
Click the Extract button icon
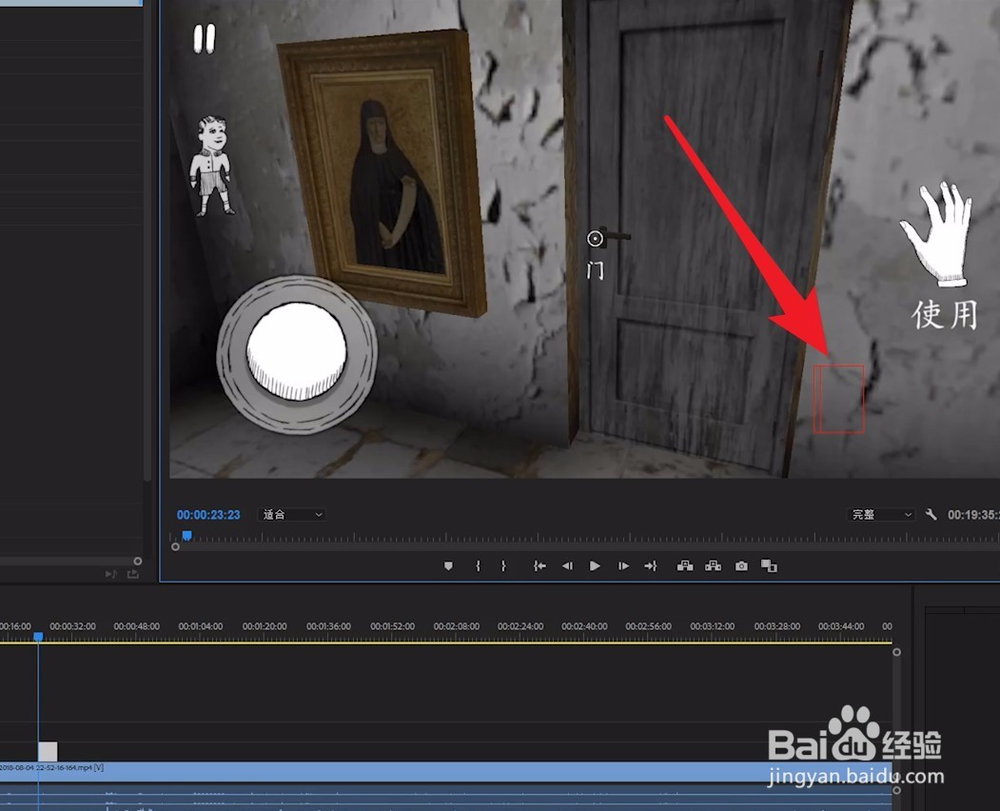tap(713, 566)
